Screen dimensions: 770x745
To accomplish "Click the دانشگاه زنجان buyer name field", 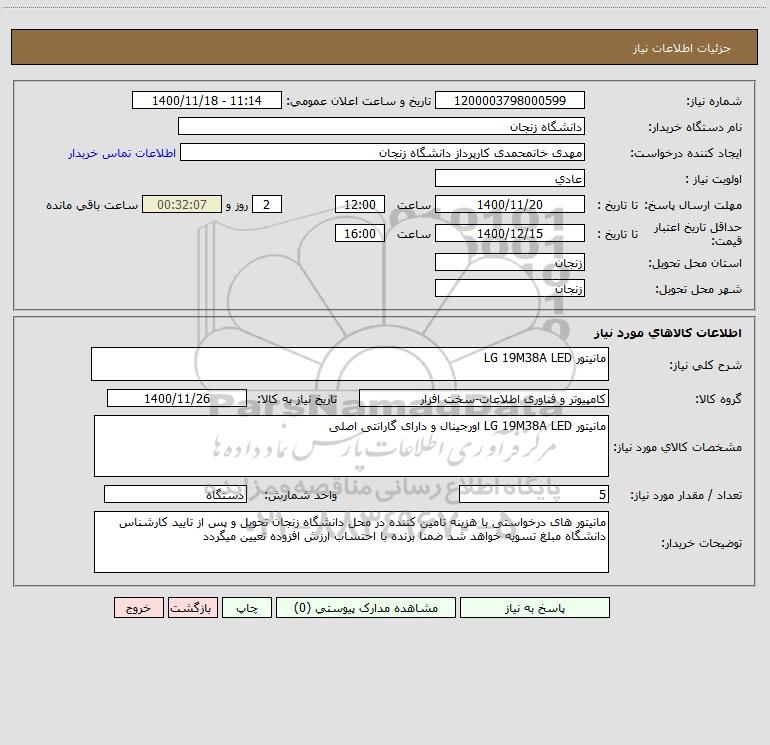I will [381, 126].
